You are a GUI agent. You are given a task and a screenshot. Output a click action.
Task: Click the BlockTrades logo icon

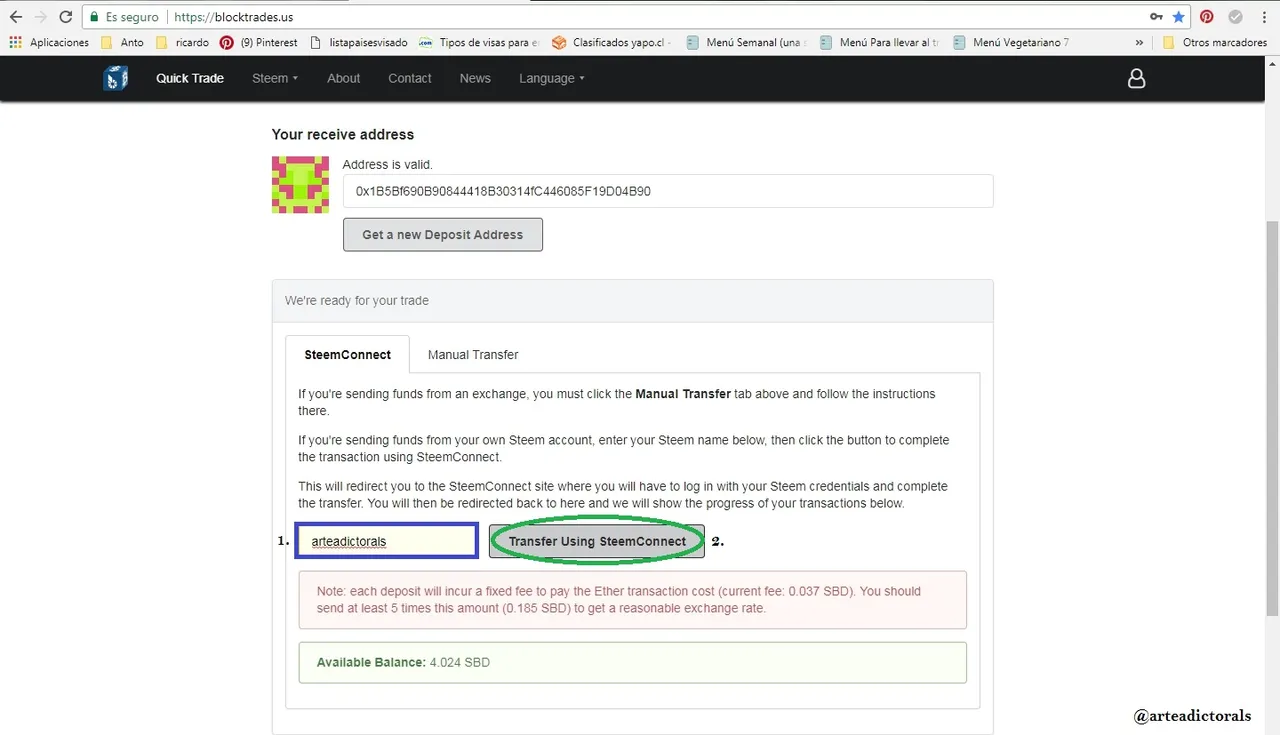click(x=116, y=78)
